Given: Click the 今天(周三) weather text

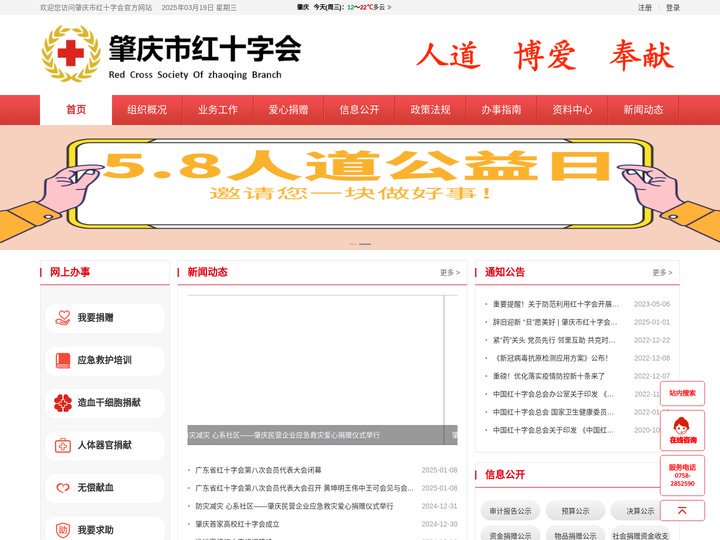Looking at the screenshot, I should pos(329,7).
